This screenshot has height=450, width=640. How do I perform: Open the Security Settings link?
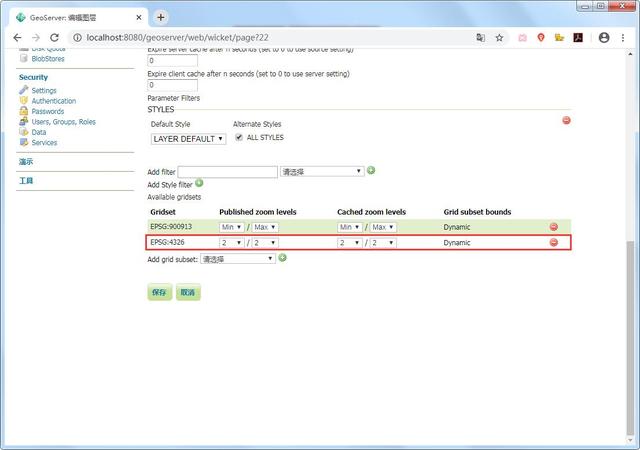pos(44,90)
